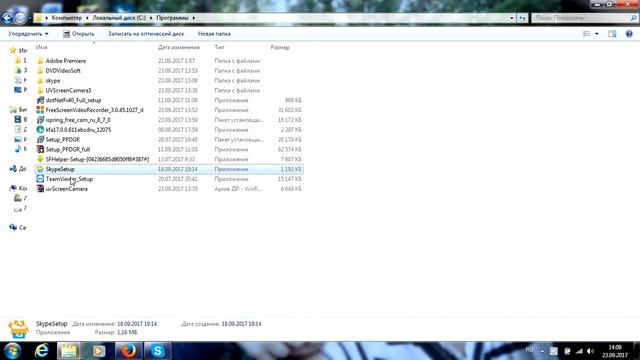Image resolution: width=640 pixels, height=360 pixels.
Task: Select the ispring_free_cam_ru_8_7_0 file name
Action: [x=78, y=120]
